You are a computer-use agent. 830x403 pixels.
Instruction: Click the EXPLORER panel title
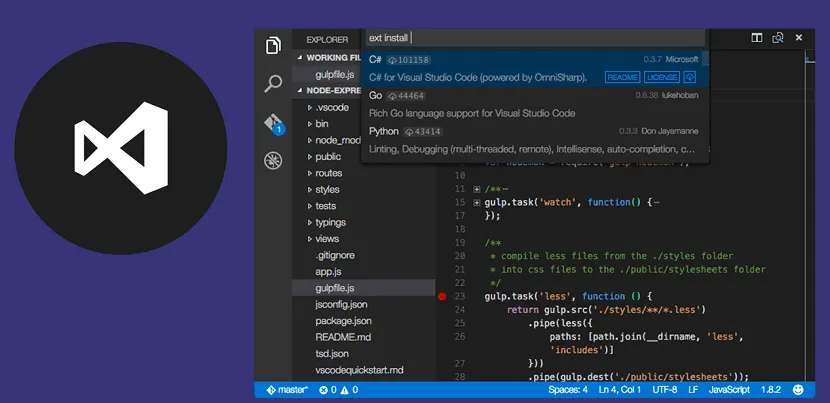pyautogui.click(x=327, y=40)
